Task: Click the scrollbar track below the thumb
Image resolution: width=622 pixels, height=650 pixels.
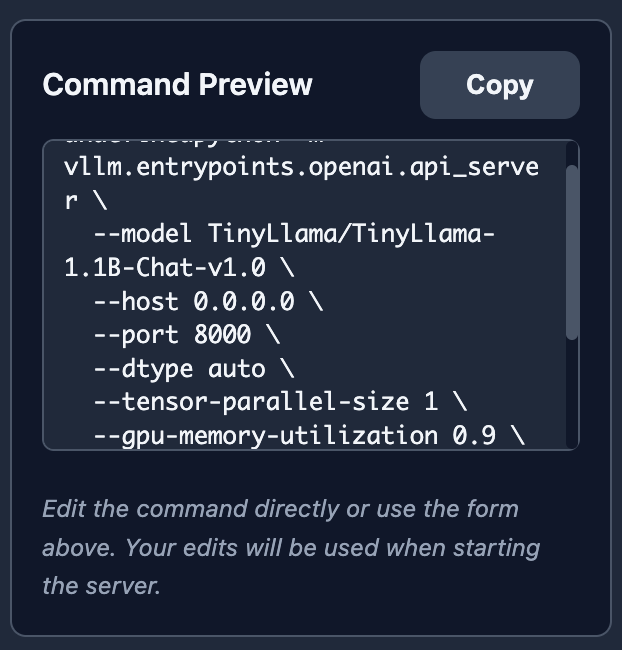Action: point(572,395)
